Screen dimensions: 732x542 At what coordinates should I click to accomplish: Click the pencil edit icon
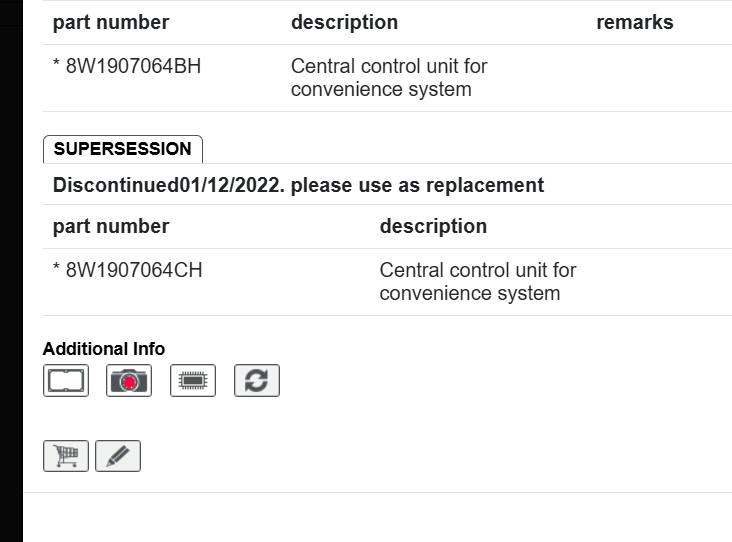[118, 456]
